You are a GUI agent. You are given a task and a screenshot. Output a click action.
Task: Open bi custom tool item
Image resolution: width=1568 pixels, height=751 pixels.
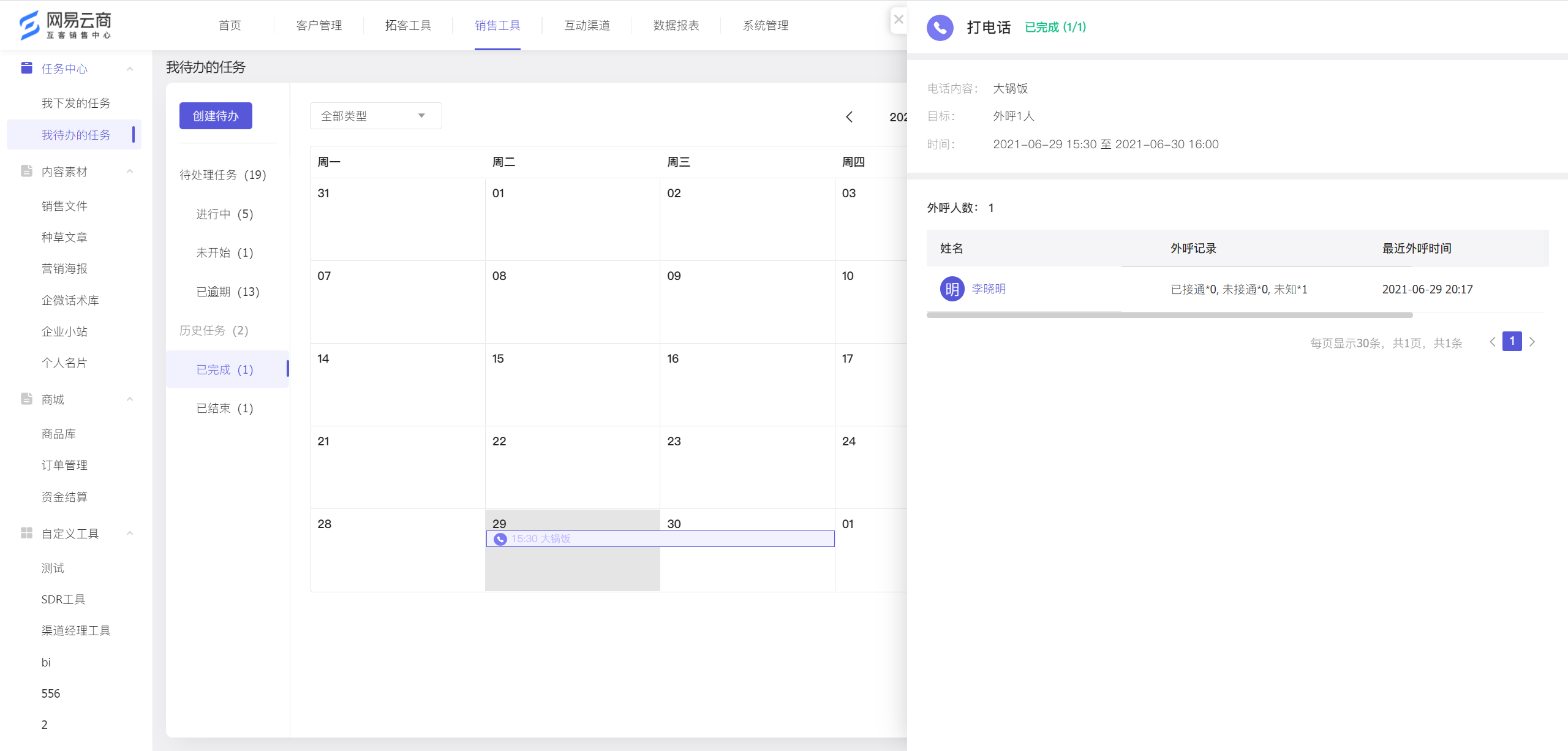click(46, 662)
